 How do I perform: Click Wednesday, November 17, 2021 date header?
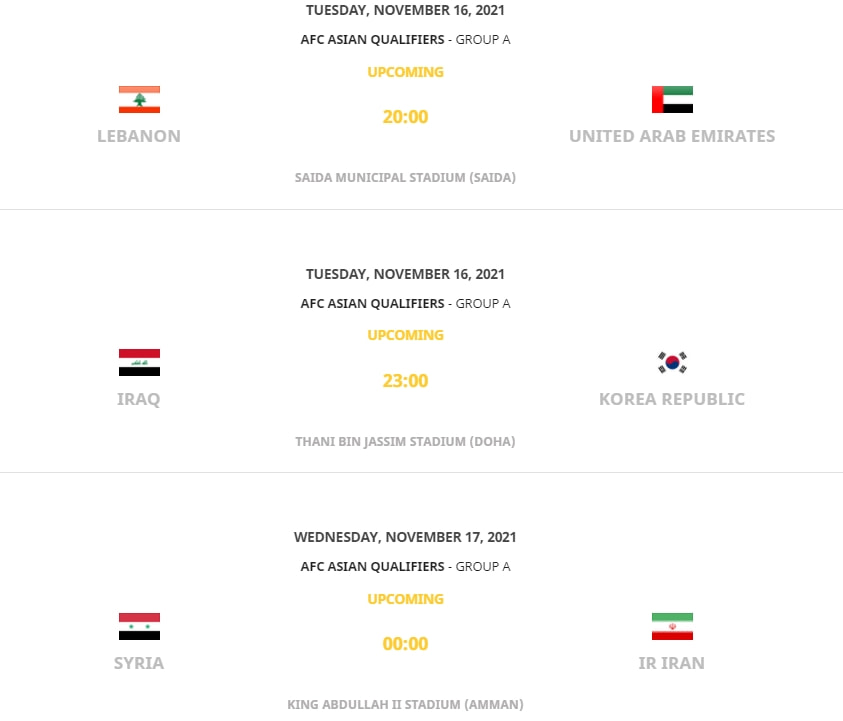(x=405, y=537)
